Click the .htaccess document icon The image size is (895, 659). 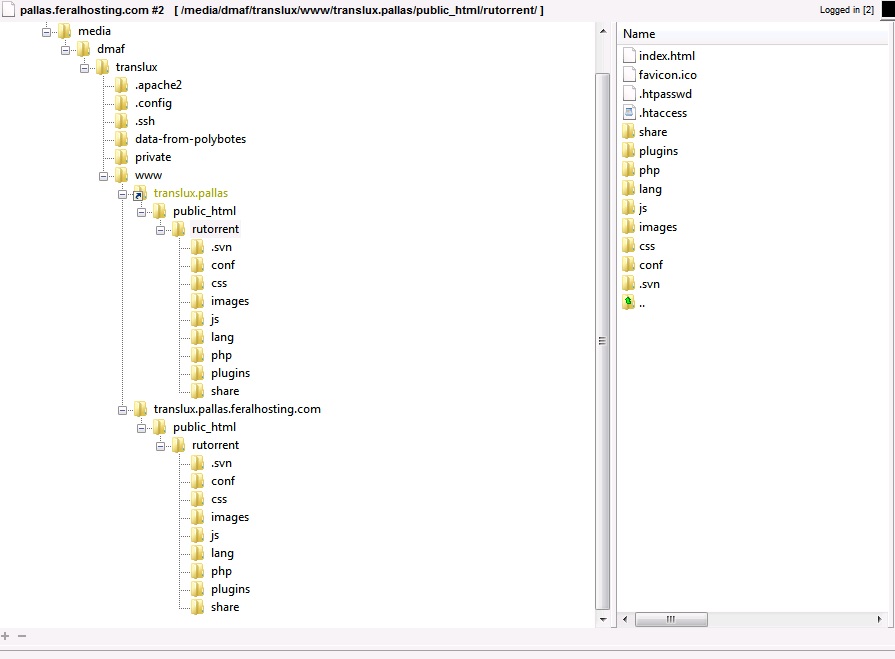(629, 112)
